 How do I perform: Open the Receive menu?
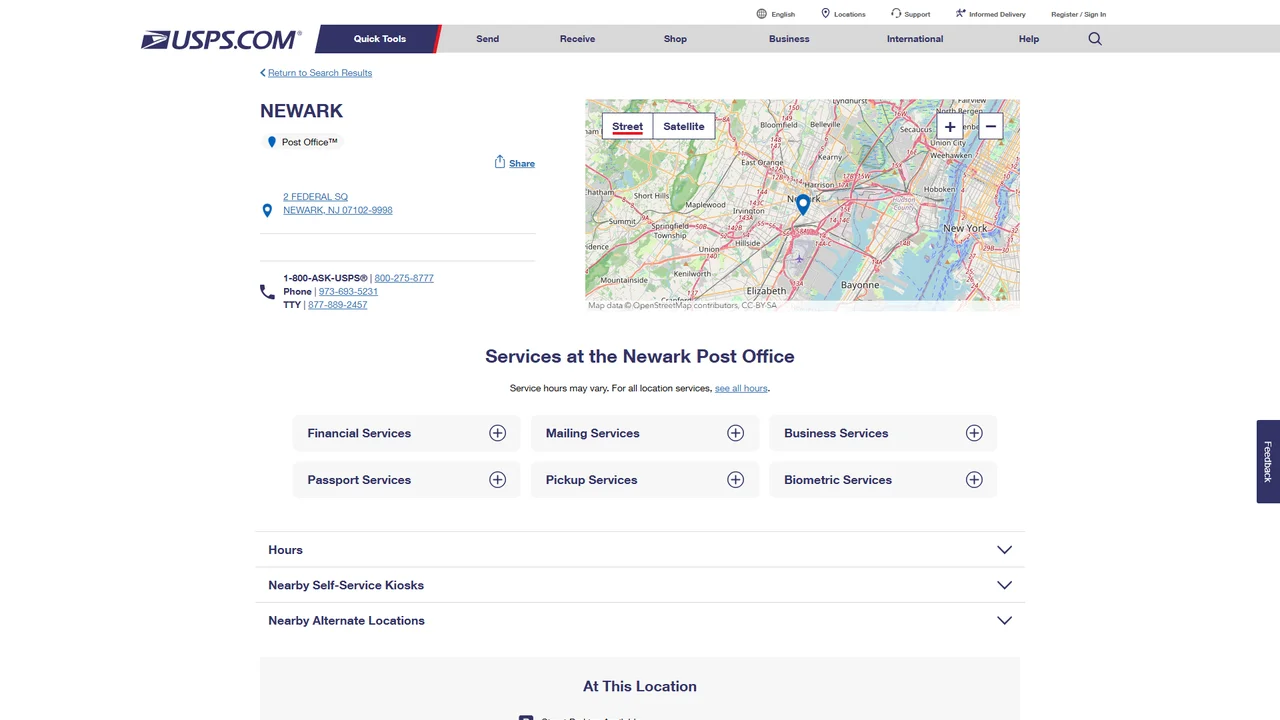click(x=578, y=39)
